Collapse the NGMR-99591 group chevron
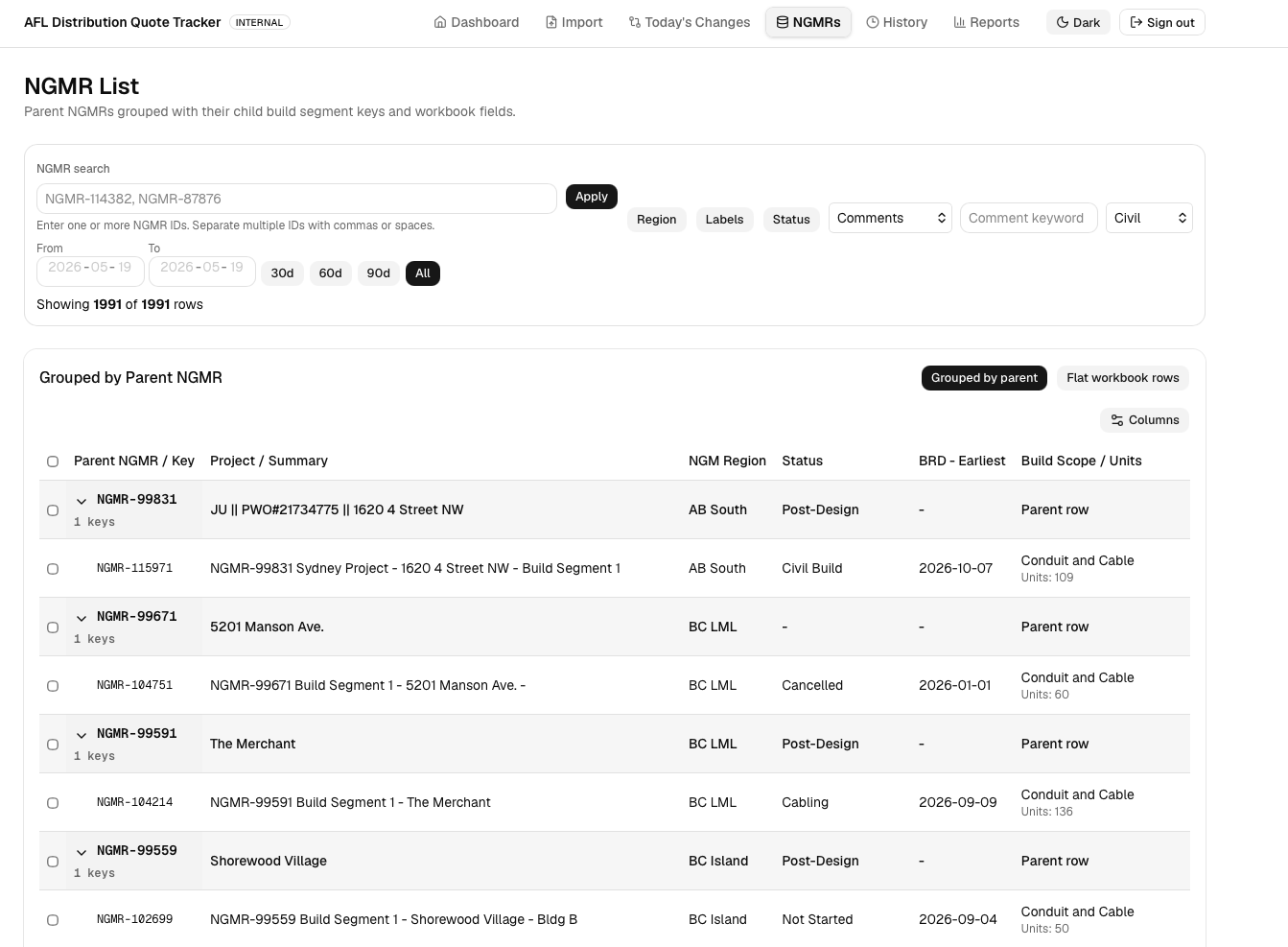Image resolution: width=1288 pixels, height=947 pixels. [82, 735]
